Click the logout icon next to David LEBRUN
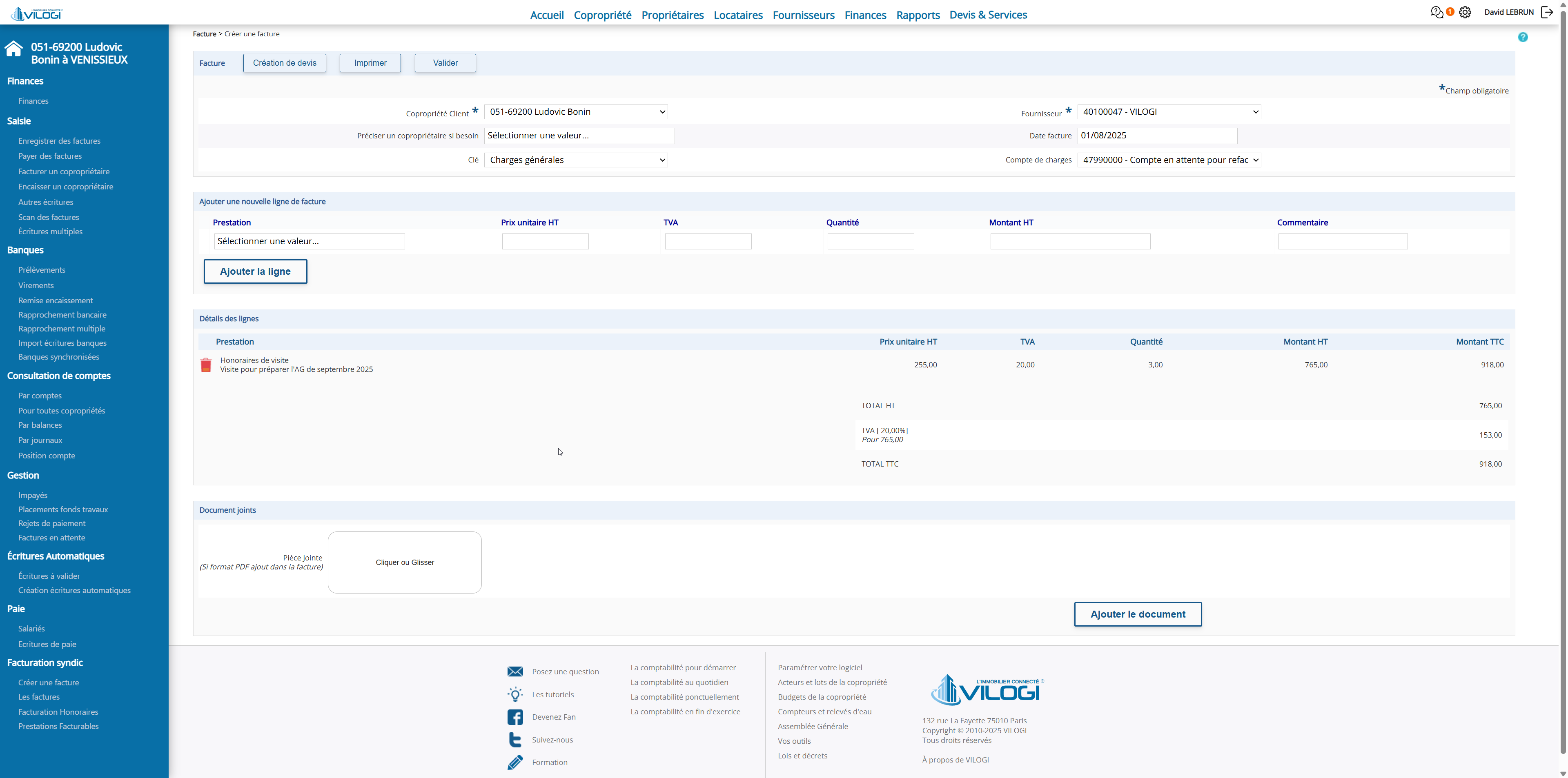This screenshot has height=778, width=1568. click(1547, 12)
